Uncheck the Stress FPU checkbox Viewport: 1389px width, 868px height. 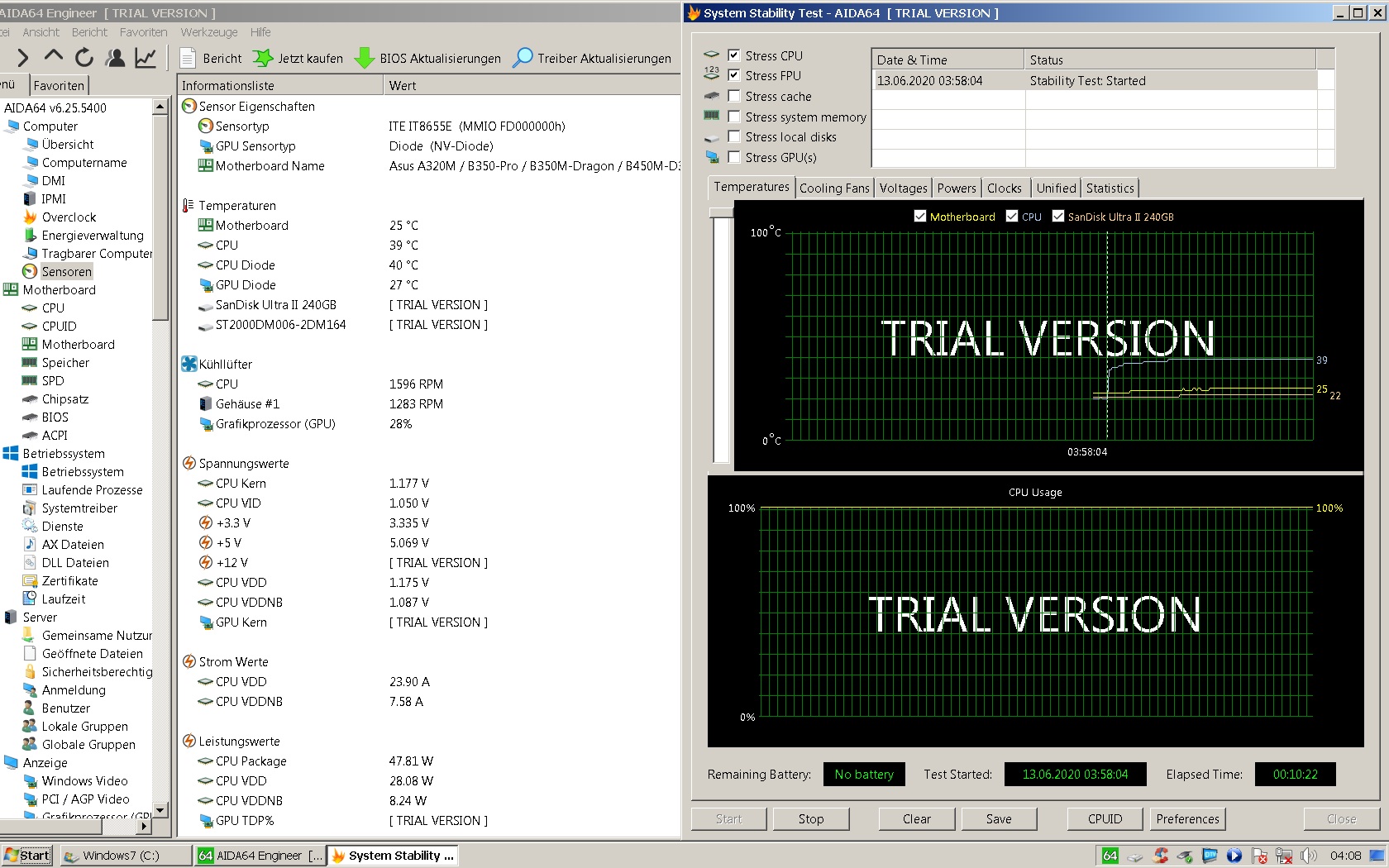pos(733,75)
